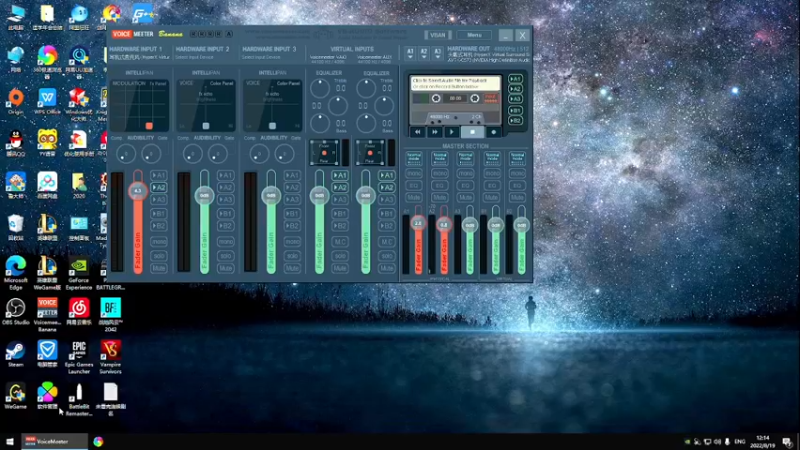This screenshot has height=450, width=800.
Task: Click Hardware Input 1 fader knob
Action: 138,191
